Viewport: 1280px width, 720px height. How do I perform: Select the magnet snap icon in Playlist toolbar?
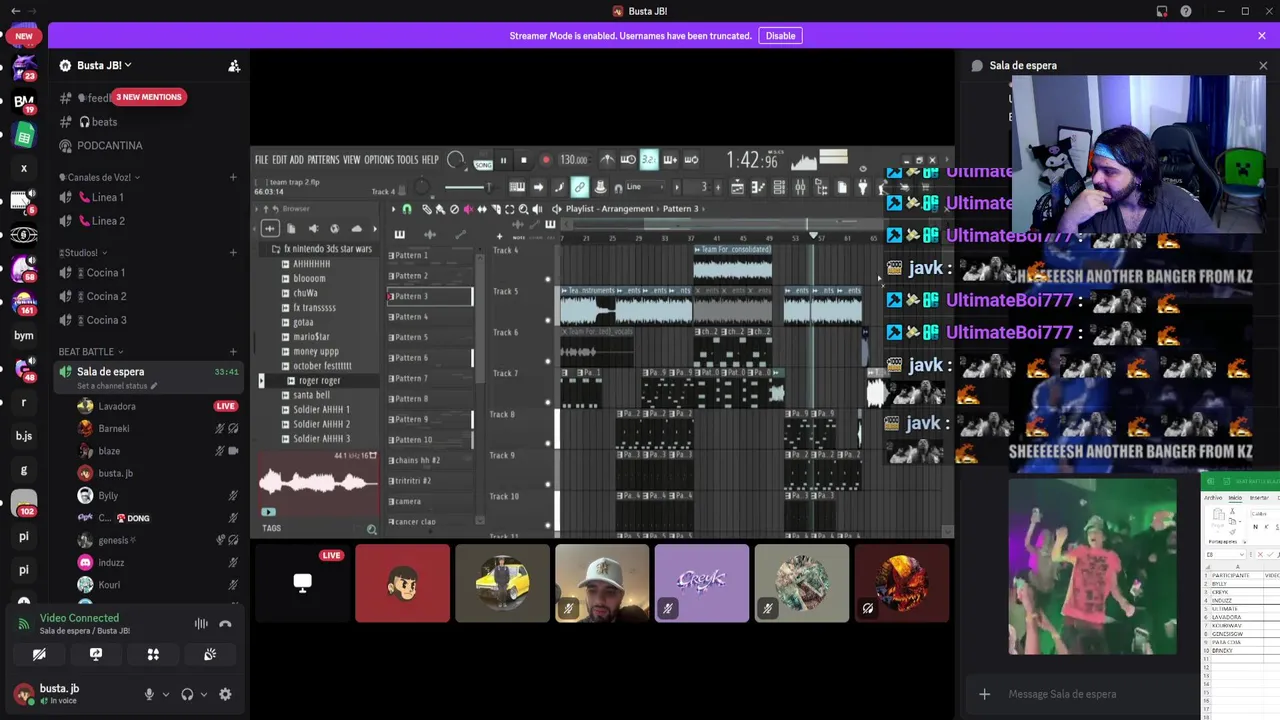coord(407,209)
